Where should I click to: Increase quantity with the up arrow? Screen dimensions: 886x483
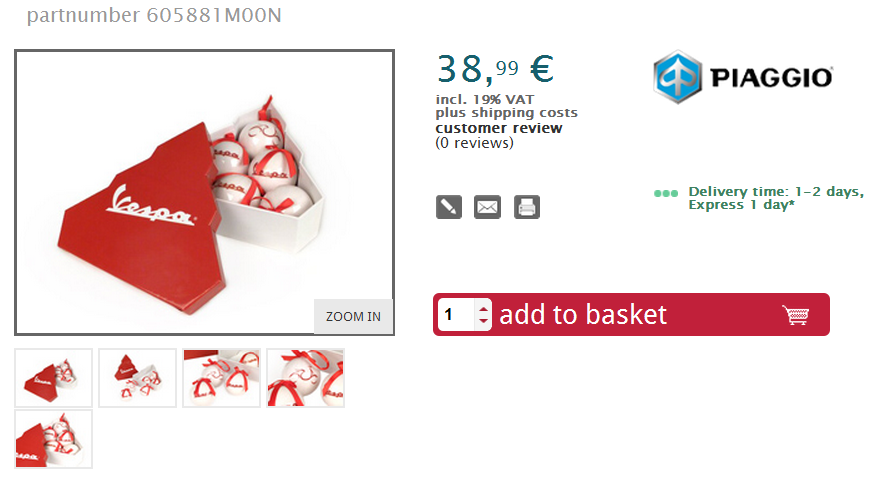483,308
